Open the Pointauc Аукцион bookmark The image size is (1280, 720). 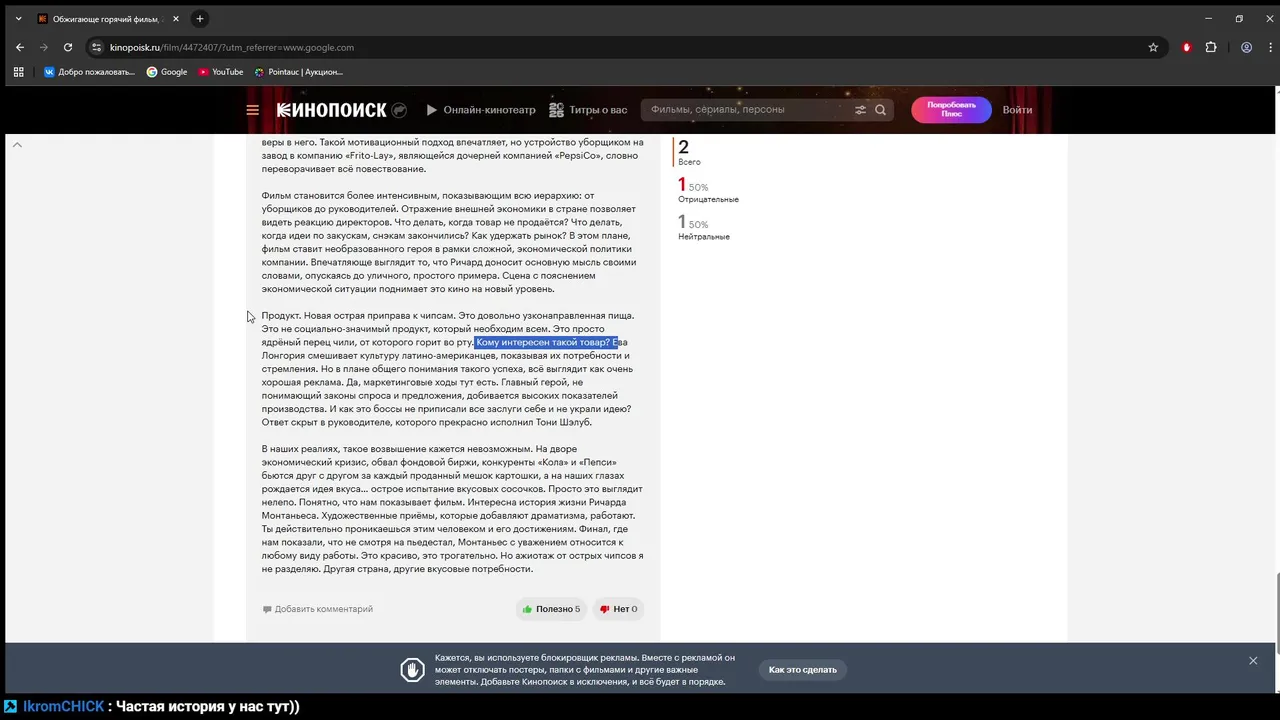click(x=299, y=72)
